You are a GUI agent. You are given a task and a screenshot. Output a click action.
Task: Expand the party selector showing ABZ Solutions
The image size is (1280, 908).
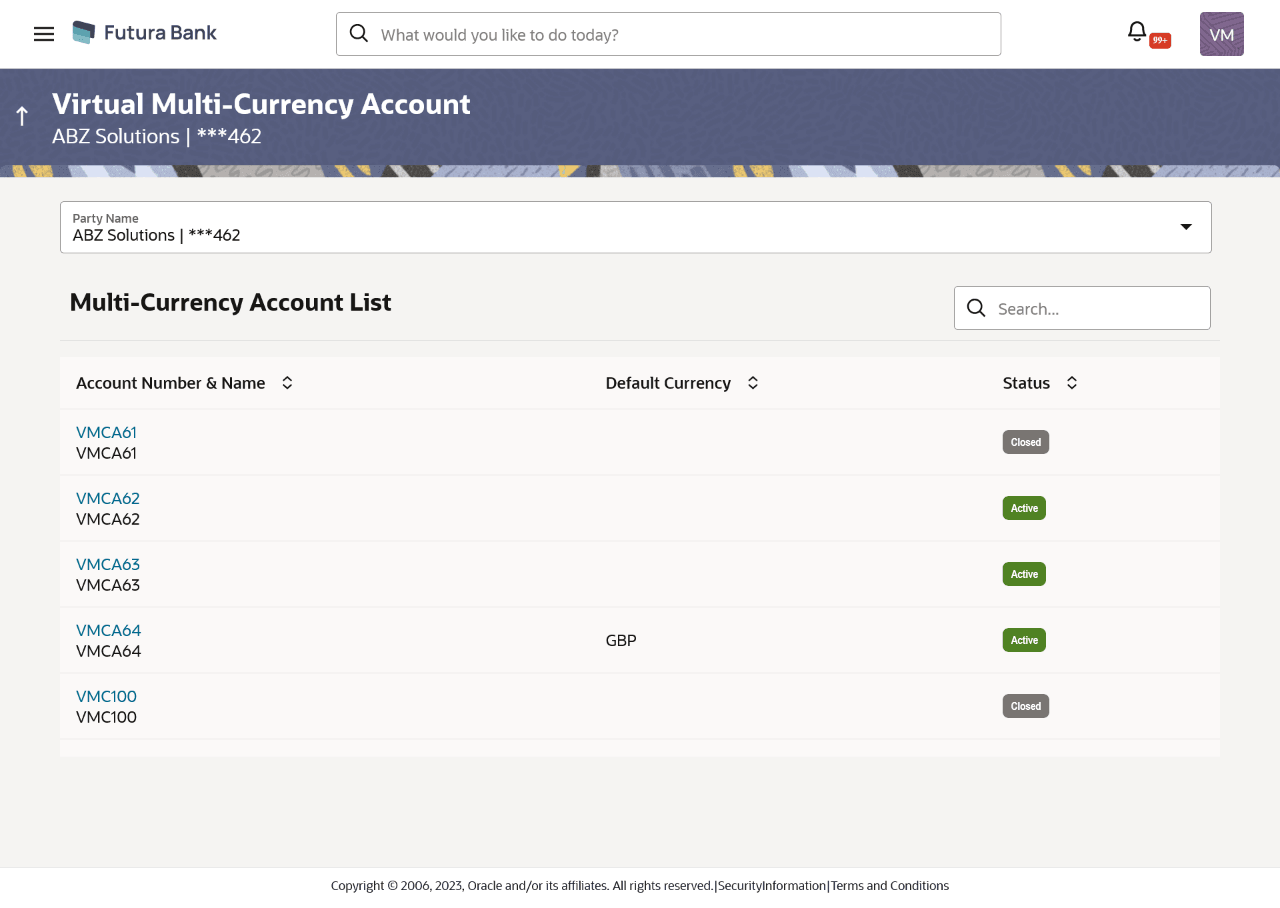click(635, 227)
